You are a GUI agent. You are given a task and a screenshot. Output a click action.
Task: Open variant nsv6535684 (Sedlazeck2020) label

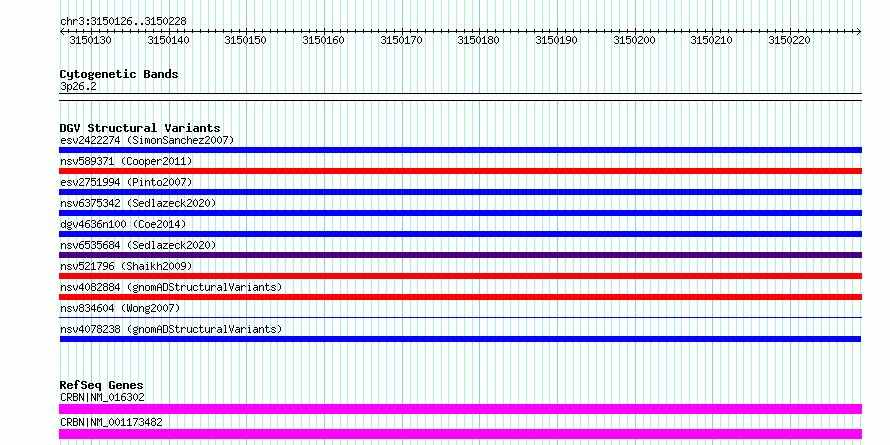138,245
